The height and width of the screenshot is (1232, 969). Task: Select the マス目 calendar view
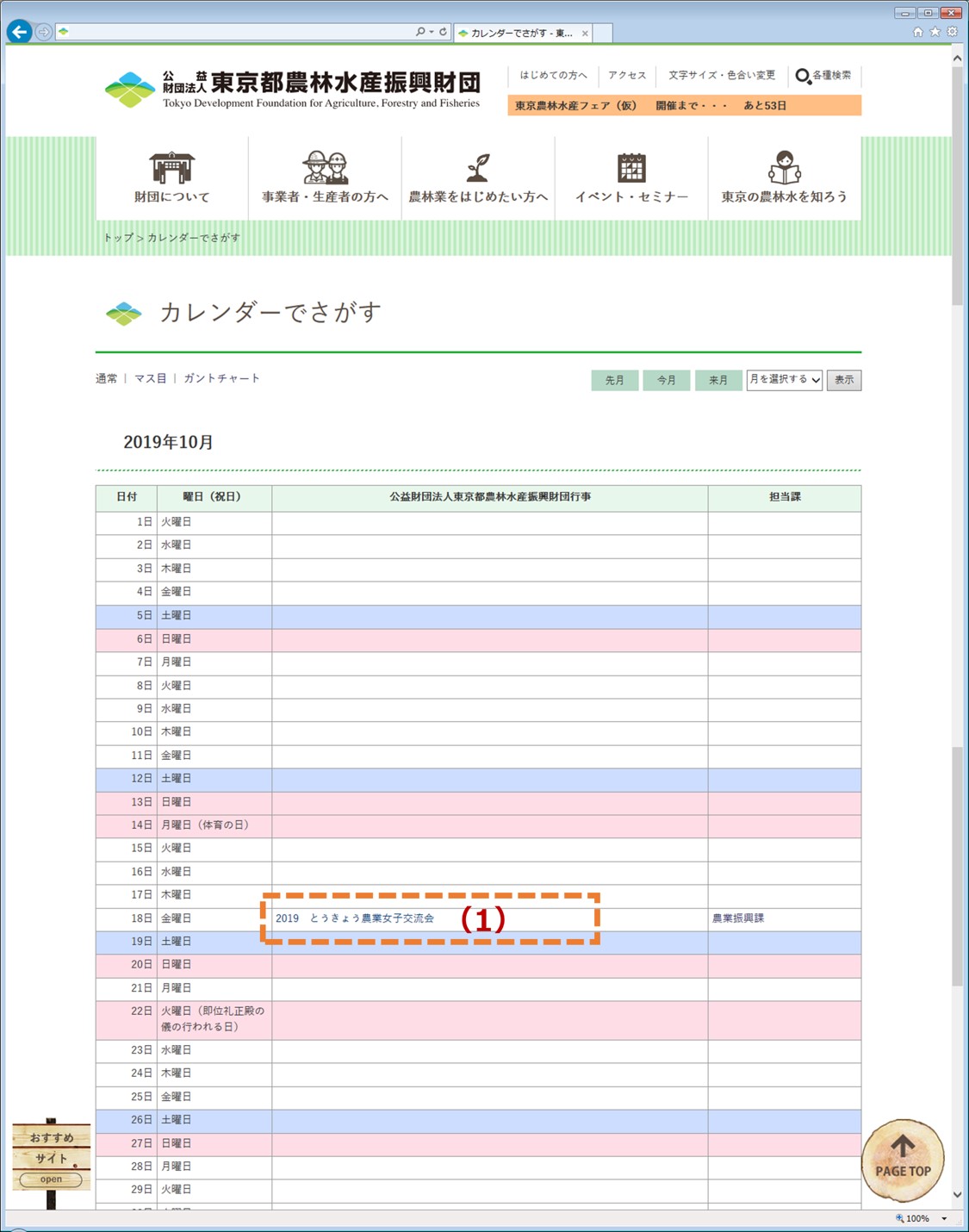151,378
